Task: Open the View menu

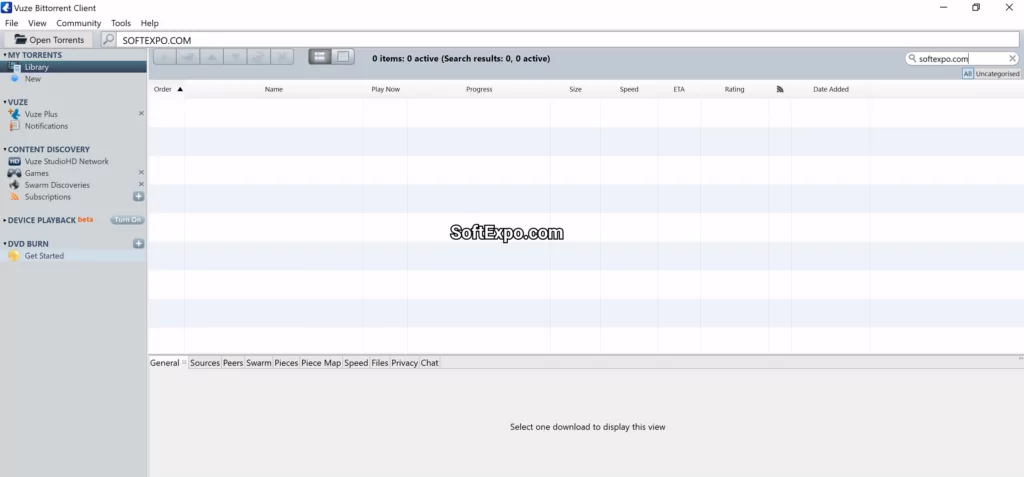Action: [x=37, y=23]
